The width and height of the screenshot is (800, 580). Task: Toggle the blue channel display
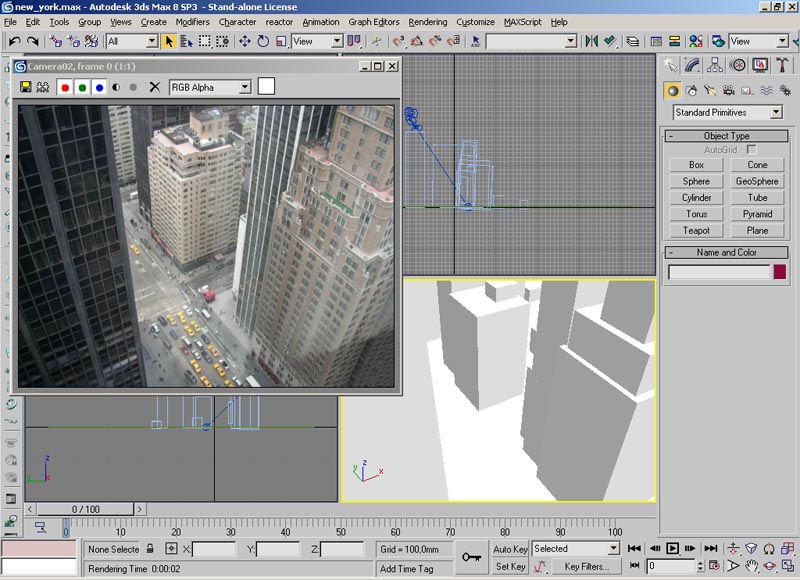99,87
